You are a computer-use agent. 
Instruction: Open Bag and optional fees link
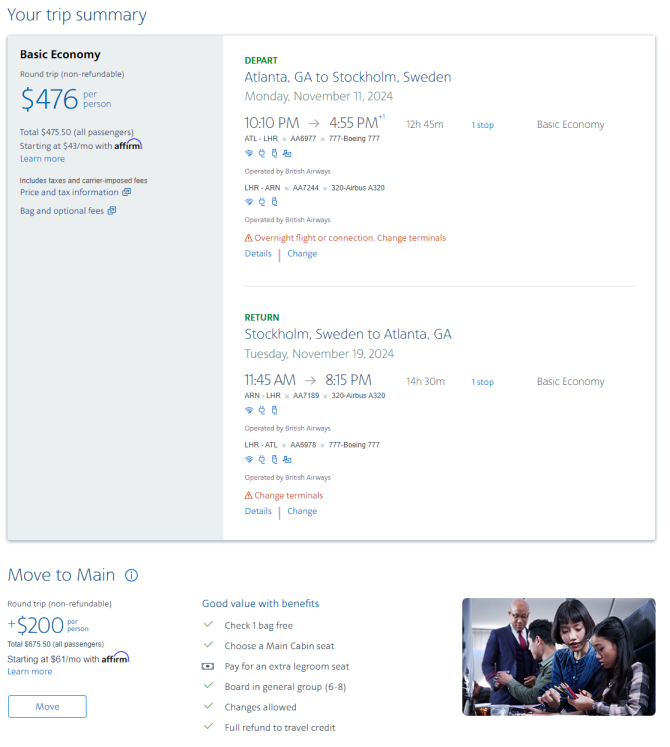(62, 211)
